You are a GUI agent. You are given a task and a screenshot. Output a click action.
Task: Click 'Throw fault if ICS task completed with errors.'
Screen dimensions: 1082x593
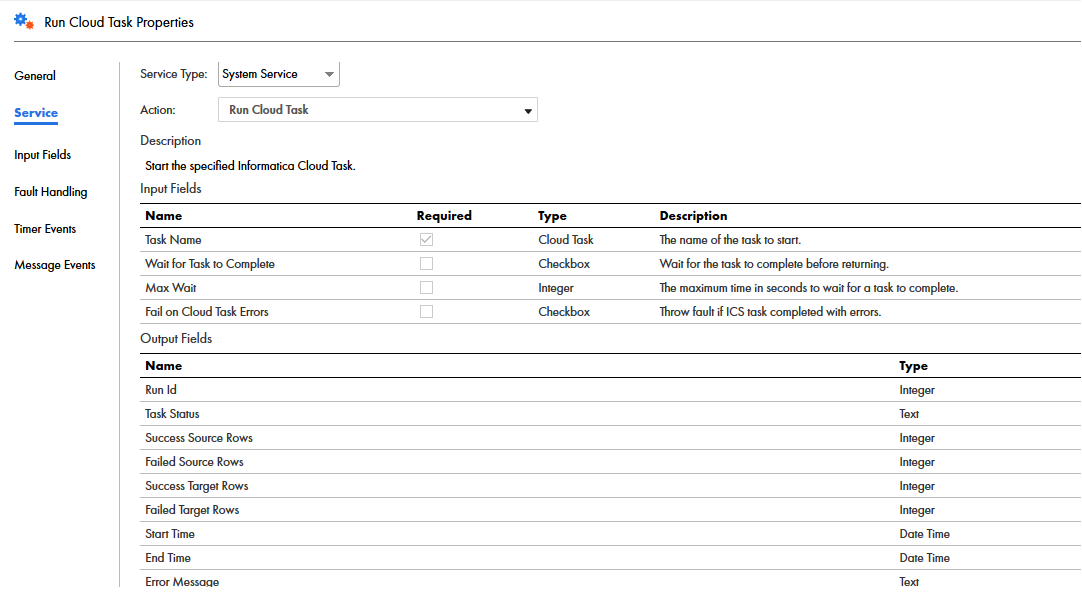(x=770, y=311)
